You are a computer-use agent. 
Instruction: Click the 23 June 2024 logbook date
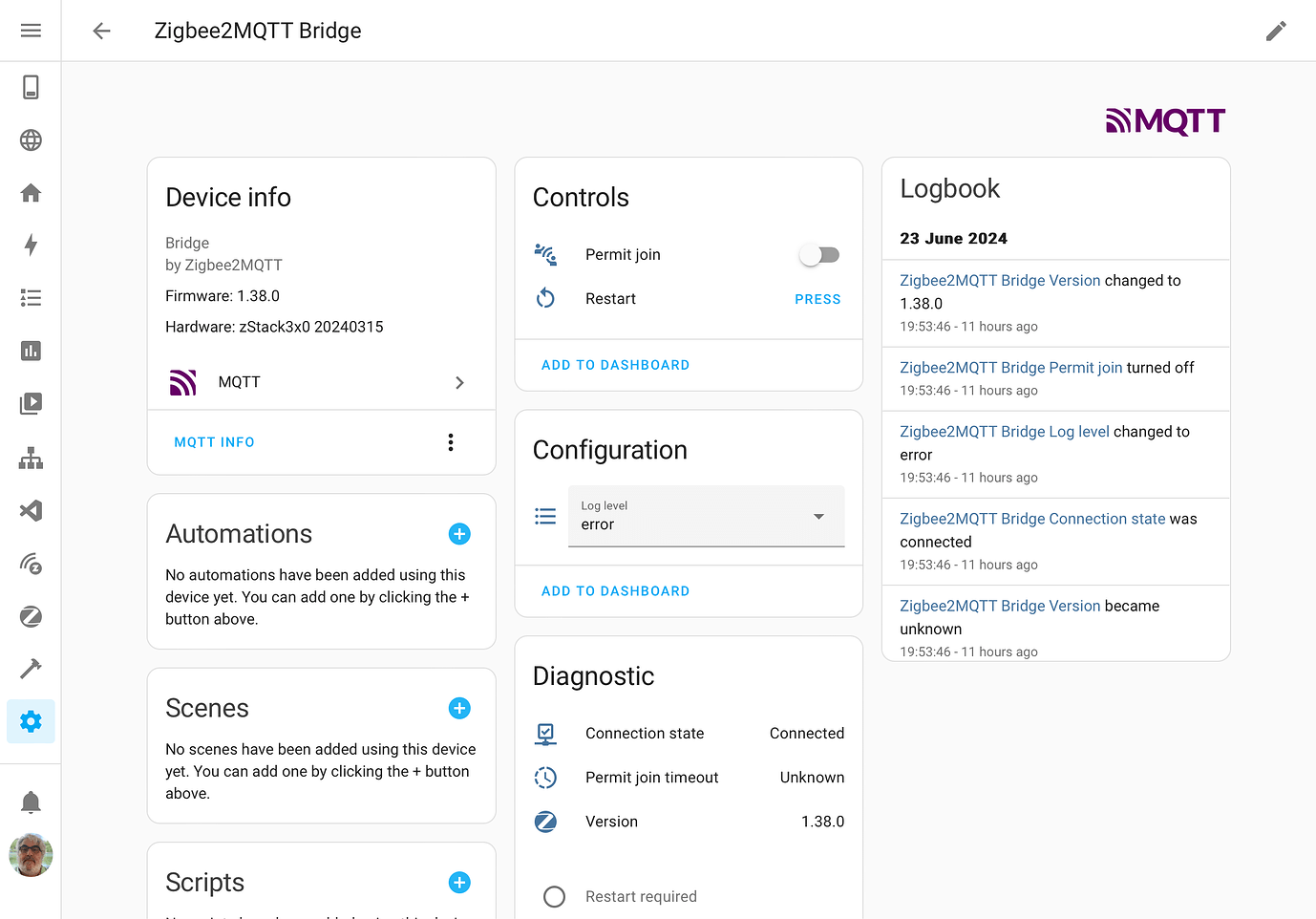pos(953,239)
